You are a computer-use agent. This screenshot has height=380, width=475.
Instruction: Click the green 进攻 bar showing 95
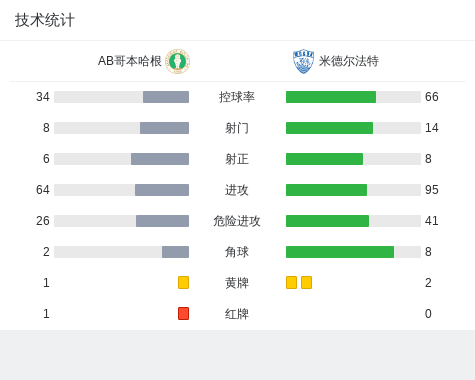(x=326, y=190)
